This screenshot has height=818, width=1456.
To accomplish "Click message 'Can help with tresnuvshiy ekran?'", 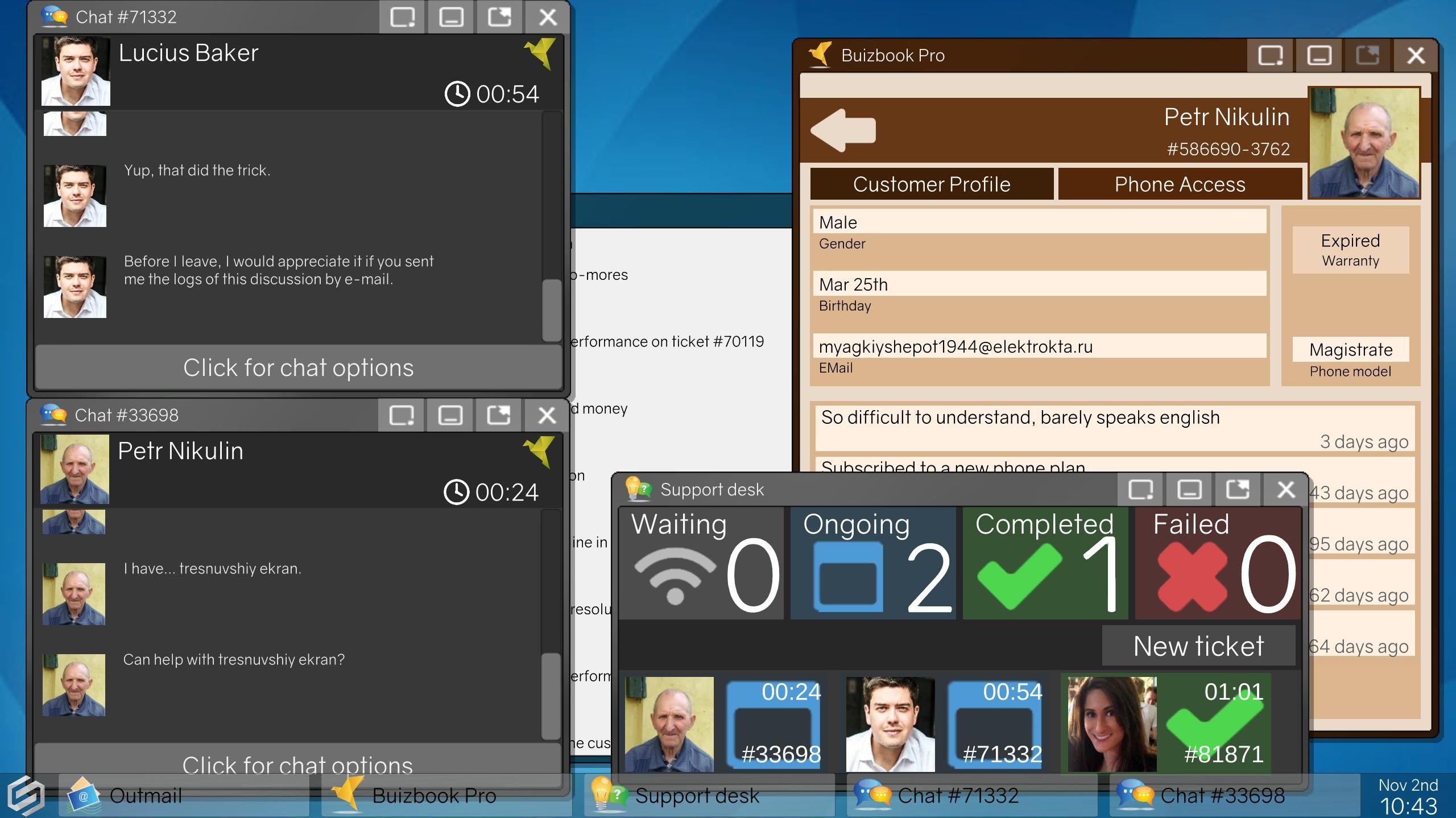I will tap(234, 659).
